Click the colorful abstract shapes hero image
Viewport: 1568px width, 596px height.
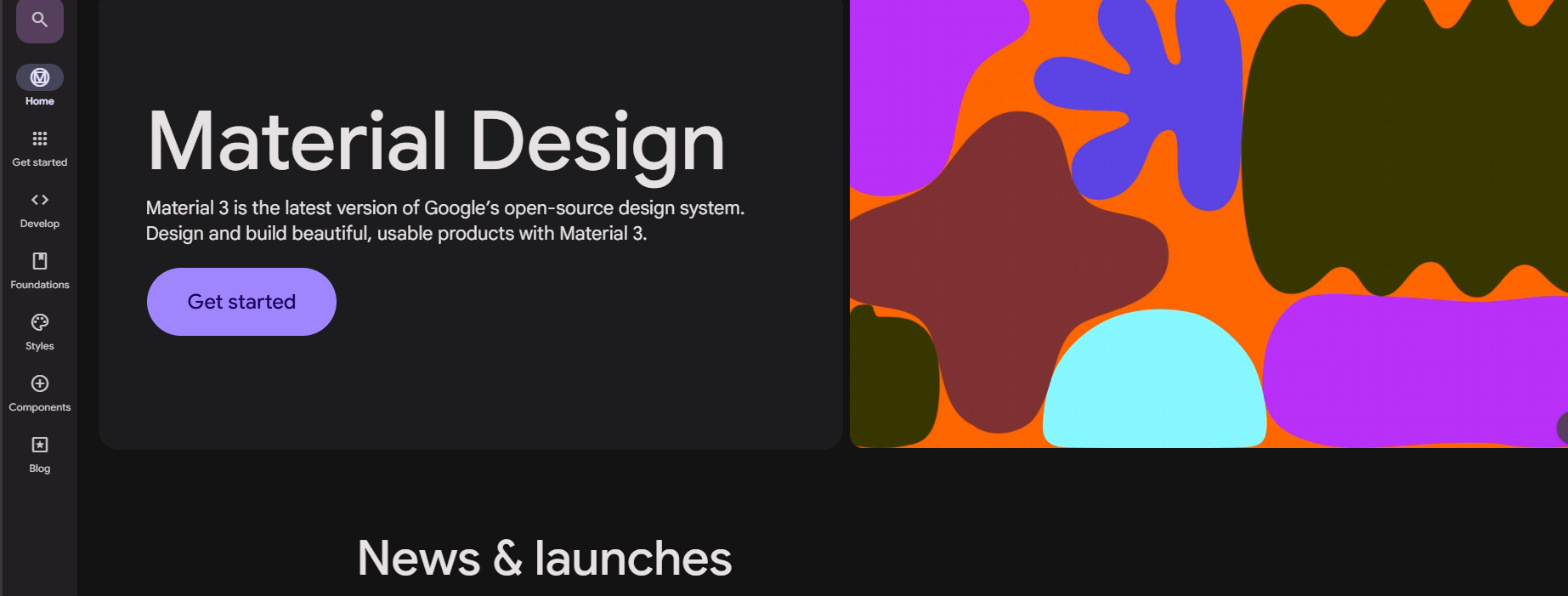click(1209, 224)
